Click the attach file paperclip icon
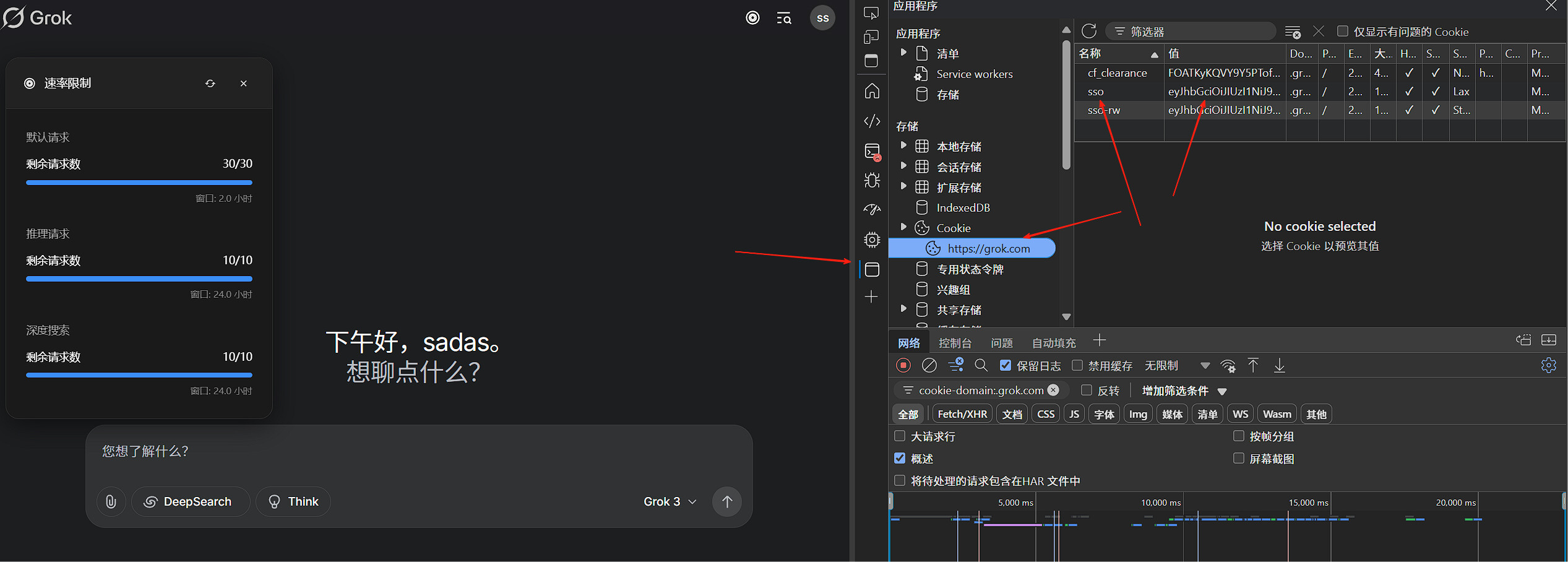 pos(111,501)
